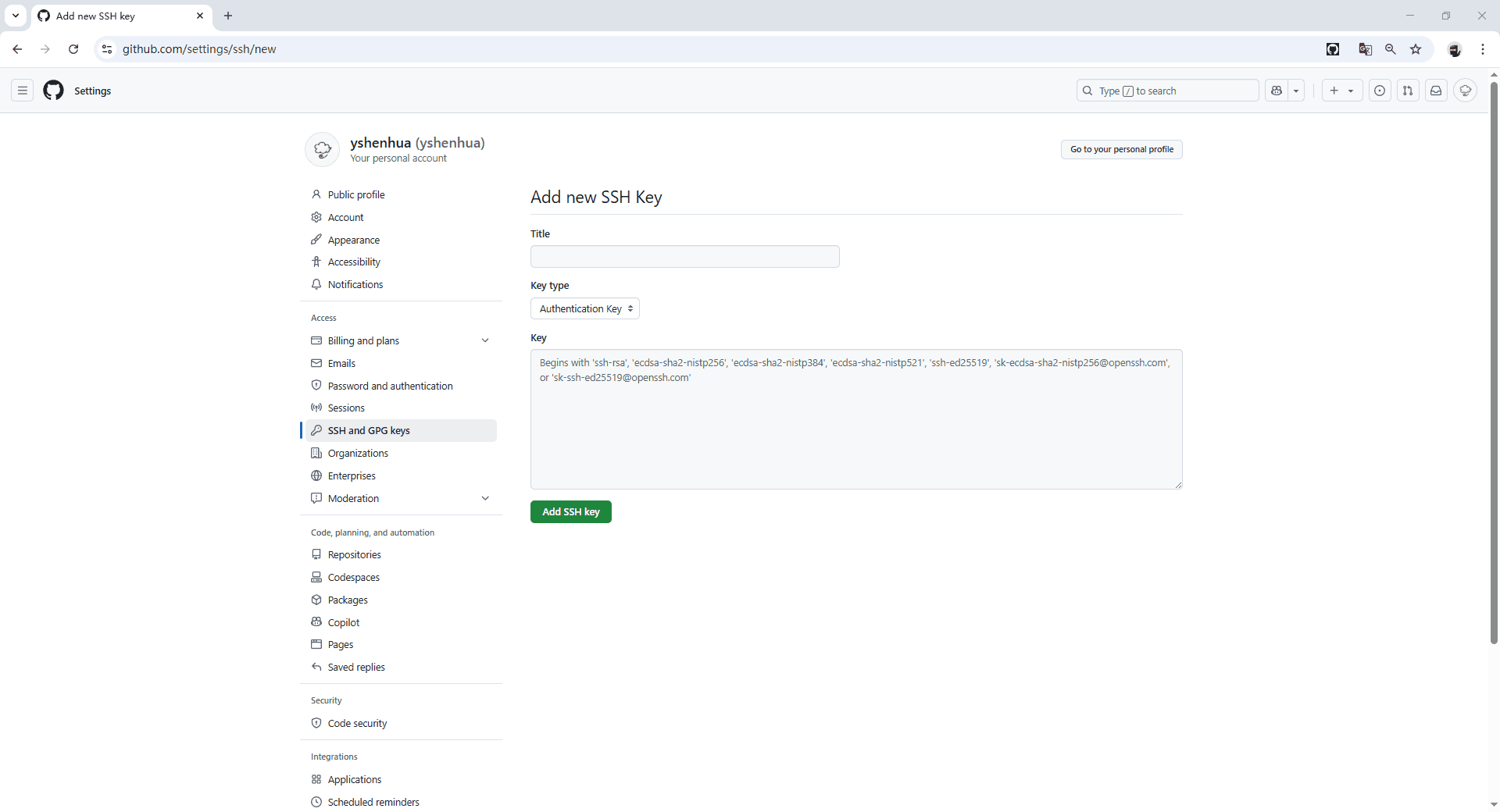Go to Password and authentication settings
The width and height of the screenshot is (1500, 812).
pos(390,386)
